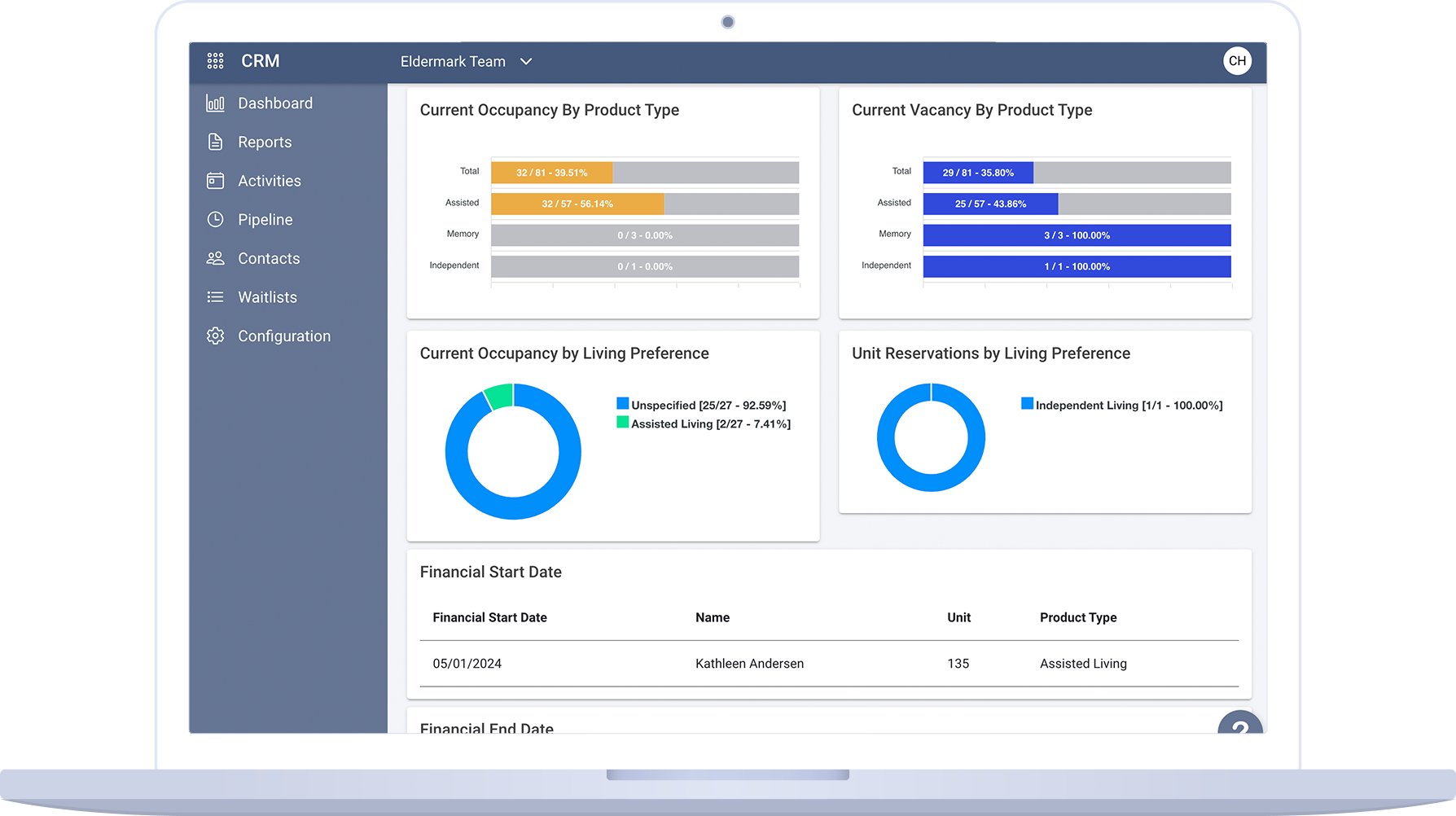Click the Activities calendar icon

point(215,181)
